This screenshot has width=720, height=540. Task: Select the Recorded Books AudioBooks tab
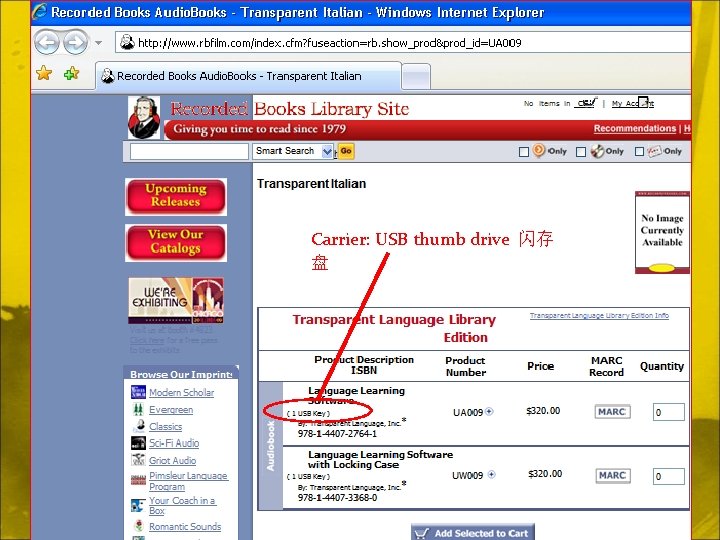tap(248, 76)
